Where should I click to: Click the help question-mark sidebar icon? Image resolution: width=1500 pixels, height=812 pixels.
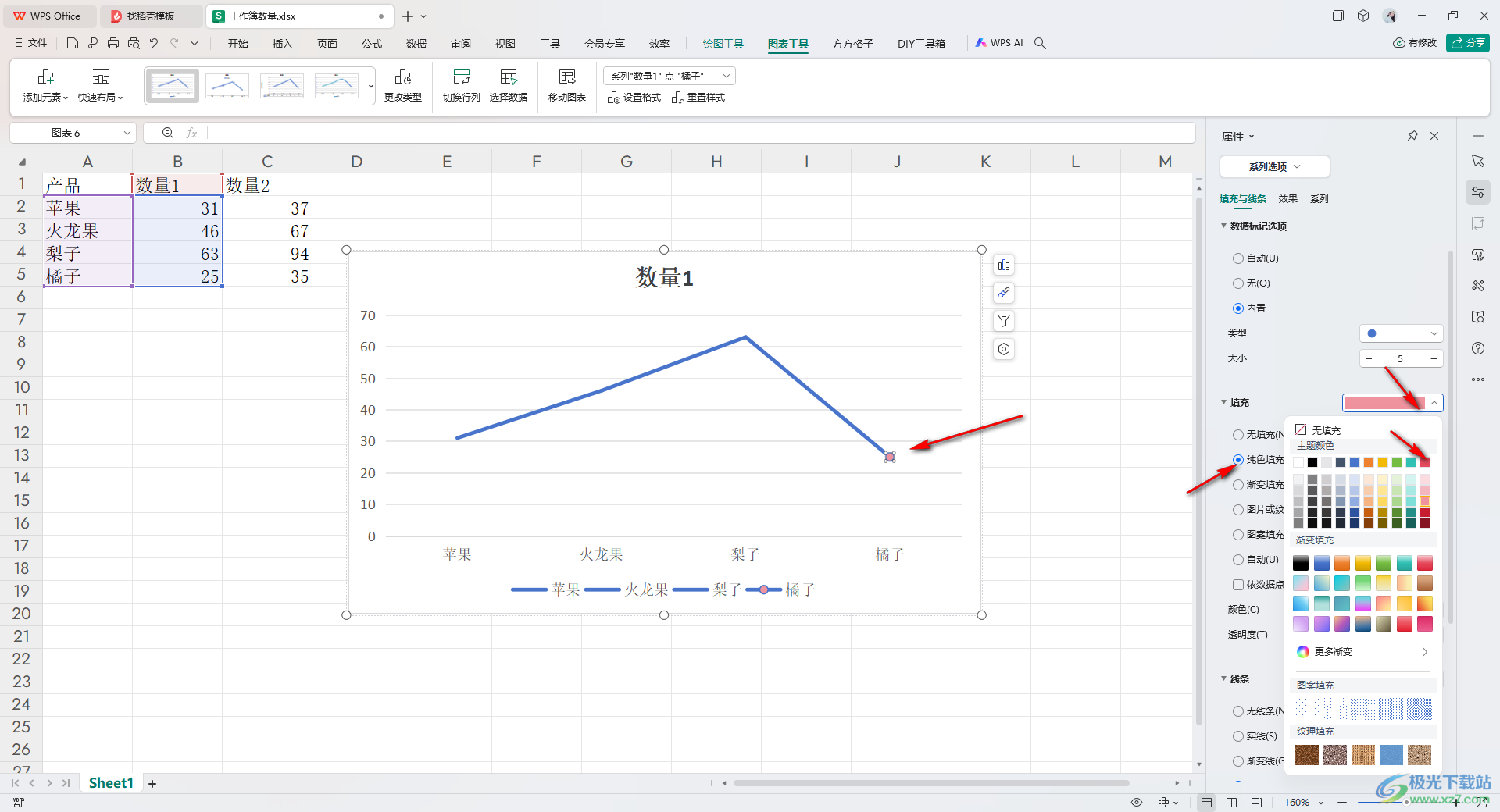1478,348
